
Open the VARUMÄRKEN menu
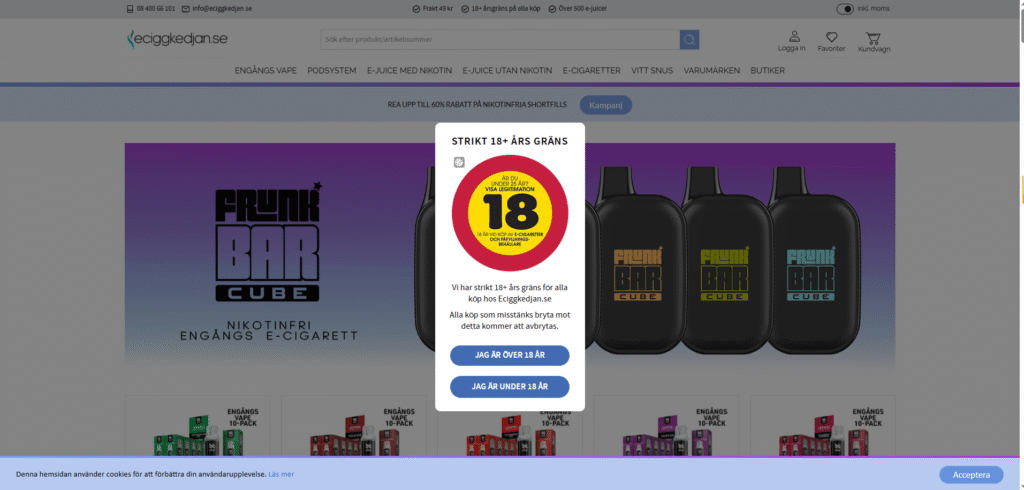(712, 71)
